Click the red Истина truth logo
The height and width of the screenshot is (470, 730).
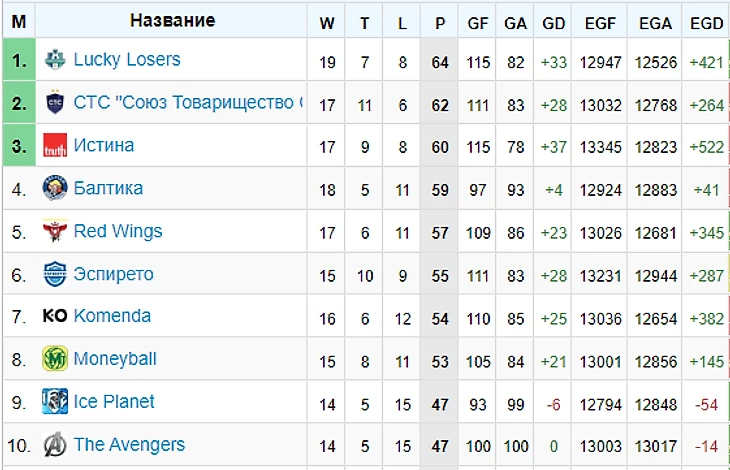point(55,145)
